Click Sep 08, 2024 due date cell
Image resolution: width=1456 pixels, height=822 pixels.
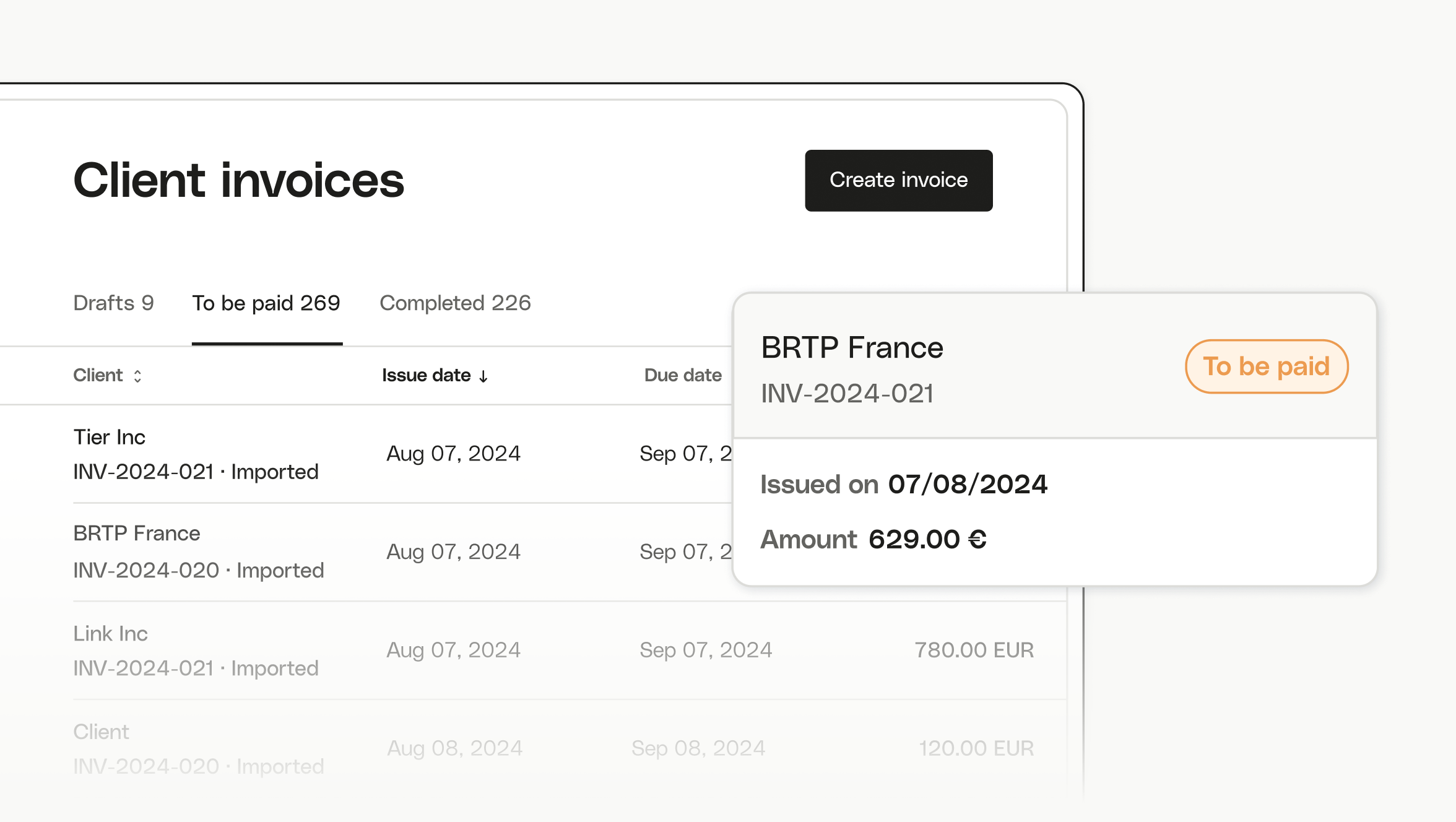point(698,748)
